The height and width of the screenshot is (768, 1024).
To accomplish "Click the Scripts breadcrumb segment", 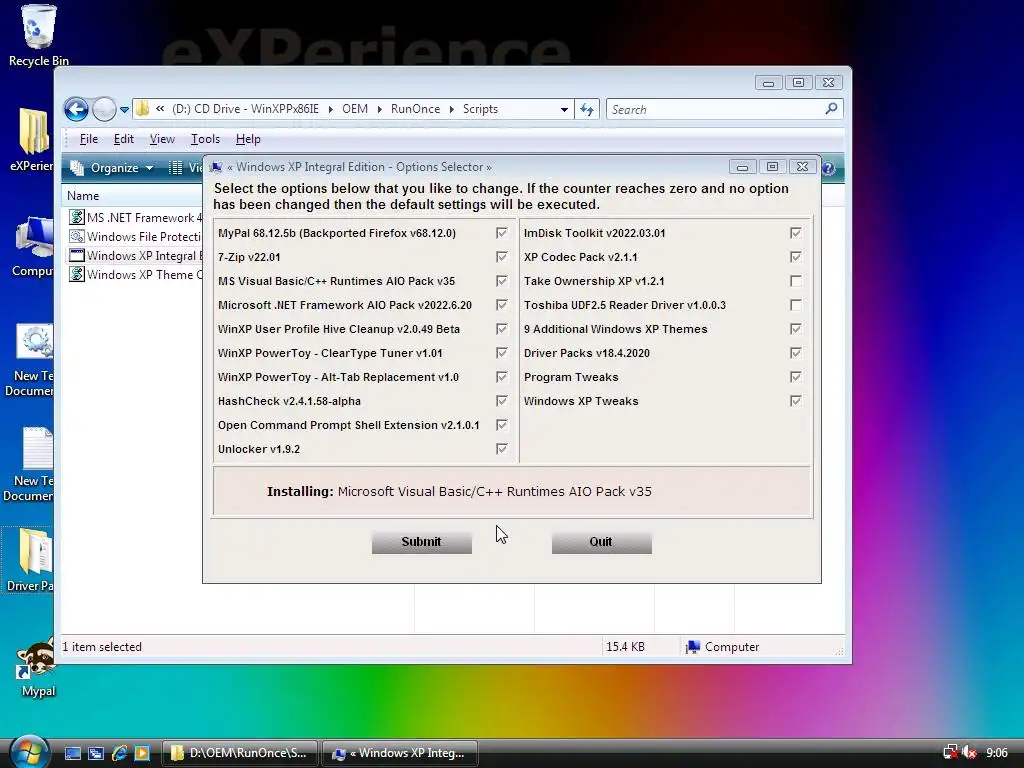I will coord(480,109).
